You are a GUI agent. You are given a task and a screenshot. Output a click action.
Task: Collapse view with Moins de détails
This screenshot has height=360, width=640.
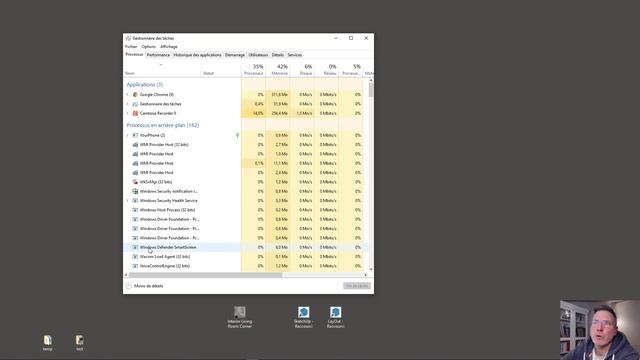[x=145, y=286]
